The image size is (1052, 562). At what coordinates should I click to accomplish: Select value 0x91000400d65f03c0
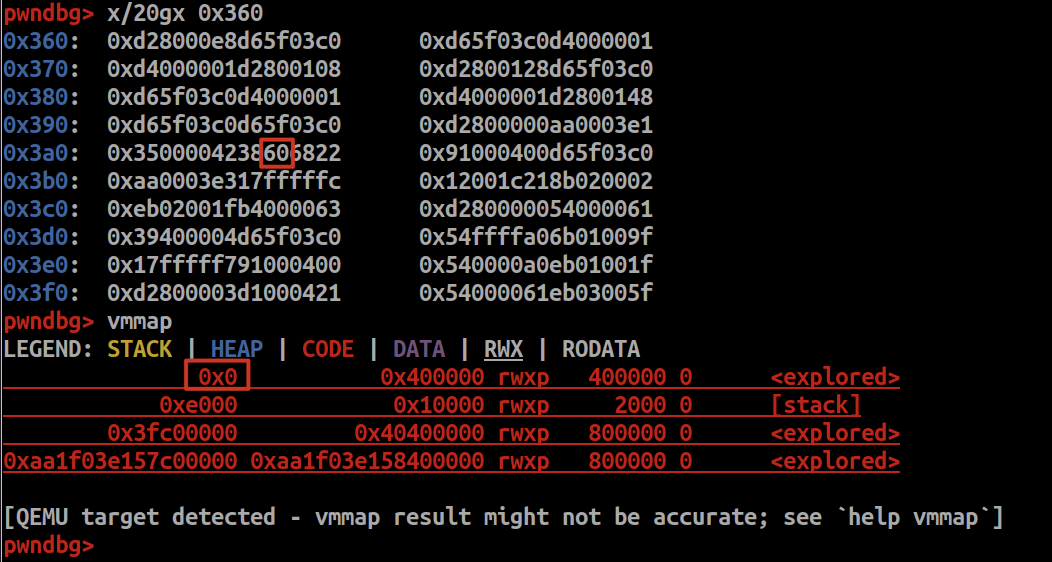pyautogui.click(x=536, y=154)
